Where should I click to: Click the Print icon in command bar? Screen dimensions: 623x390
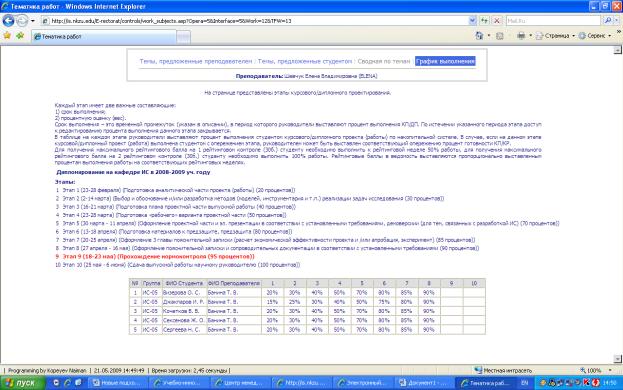point(521,36)
